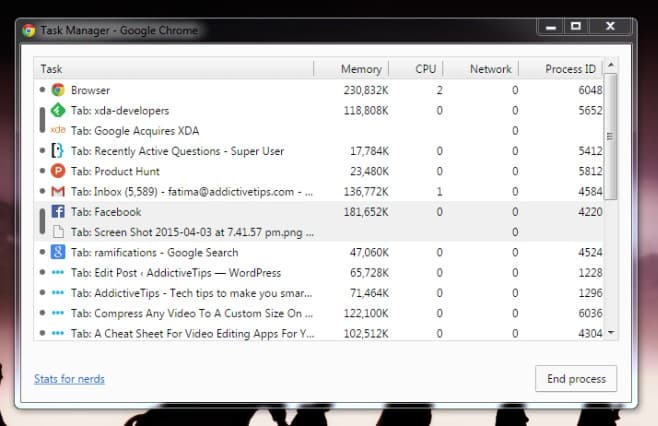The image size is (658, 426).
Task: Click the 47,060K memory value
Action: (x=369, y=253)
